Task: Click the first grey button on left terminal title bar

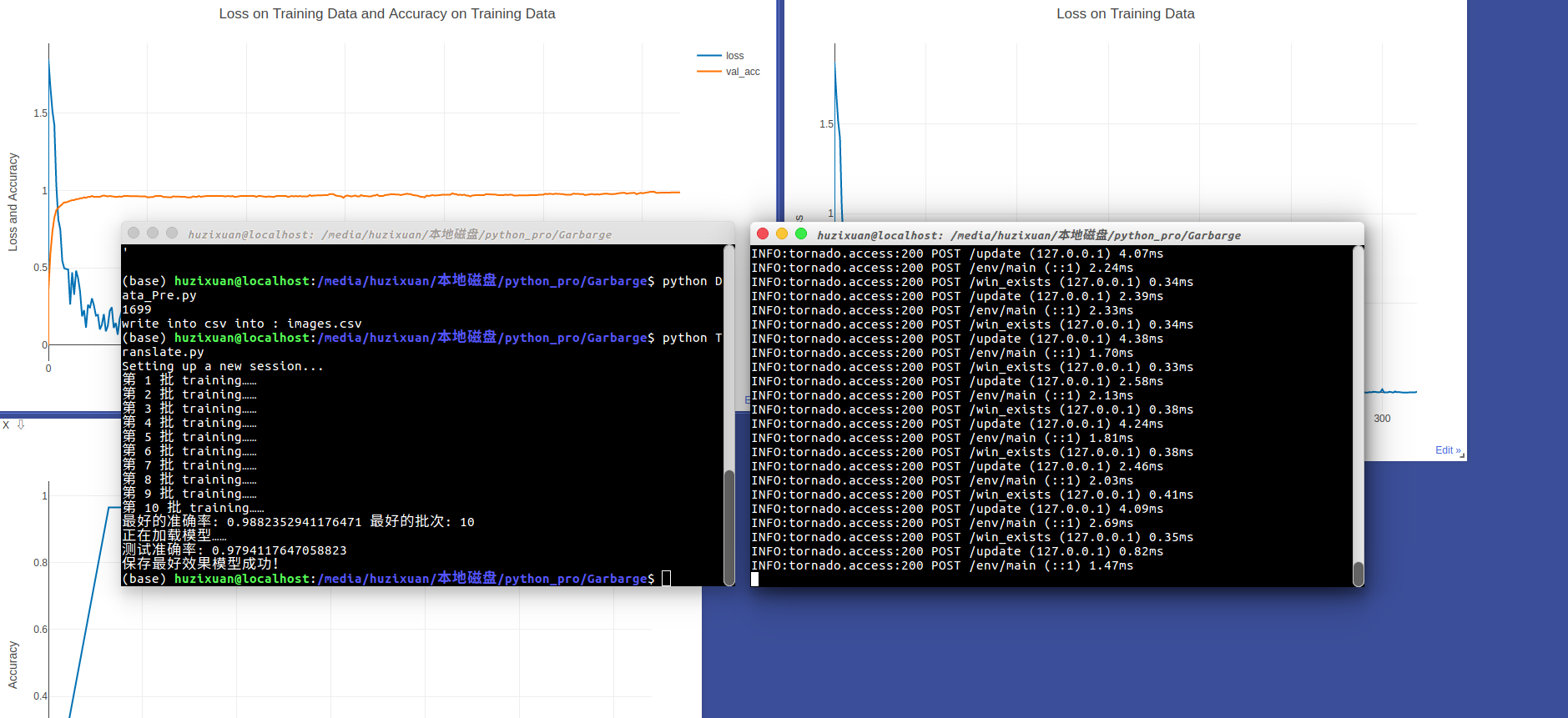Action: tap(134, 233)
